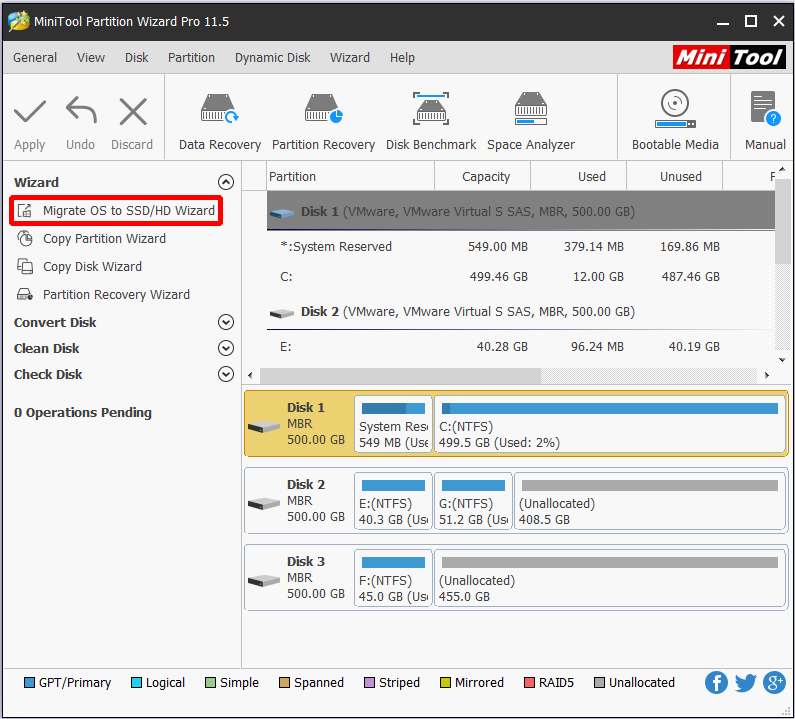
Task: Click the MiniTool logo
Action: (x=729, y=57)
